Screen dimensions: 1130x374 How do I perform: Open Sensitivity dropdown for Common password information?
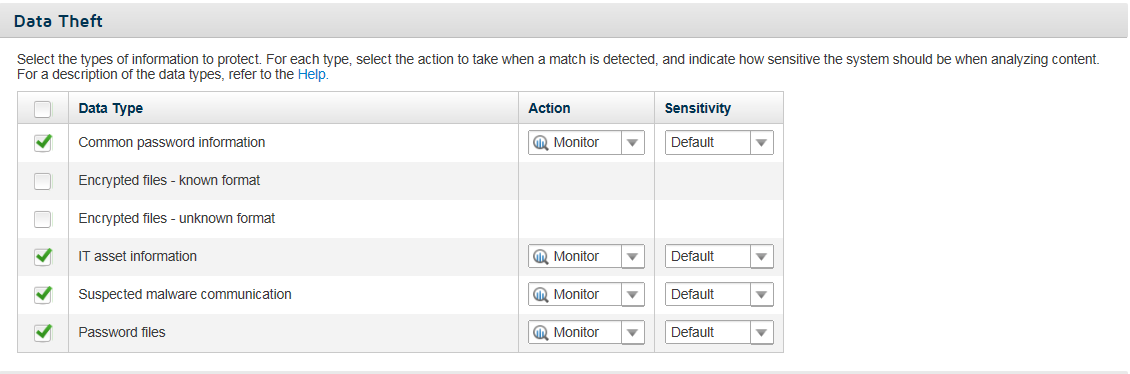coord(719,143)
